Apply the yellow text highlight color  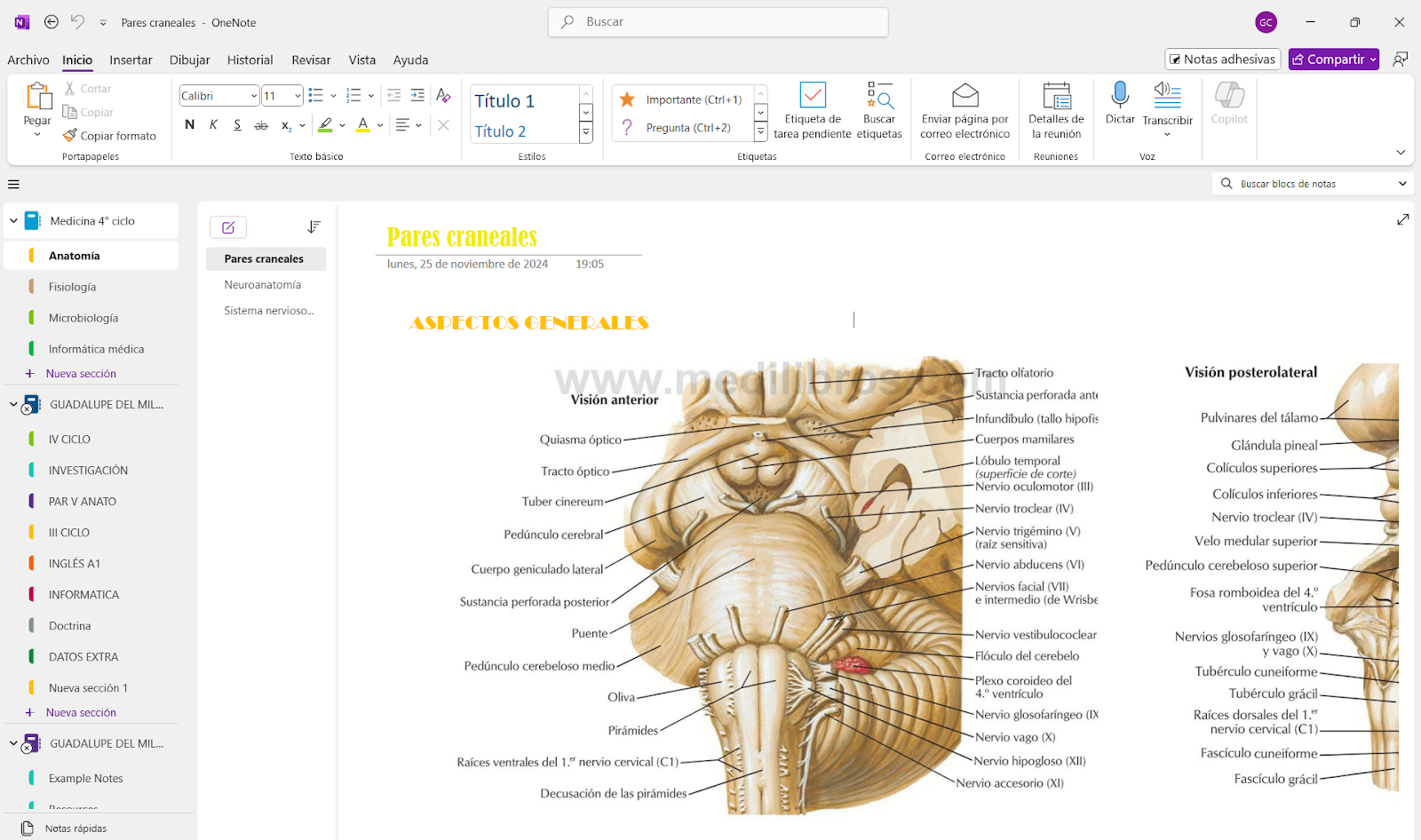(325, 125)
